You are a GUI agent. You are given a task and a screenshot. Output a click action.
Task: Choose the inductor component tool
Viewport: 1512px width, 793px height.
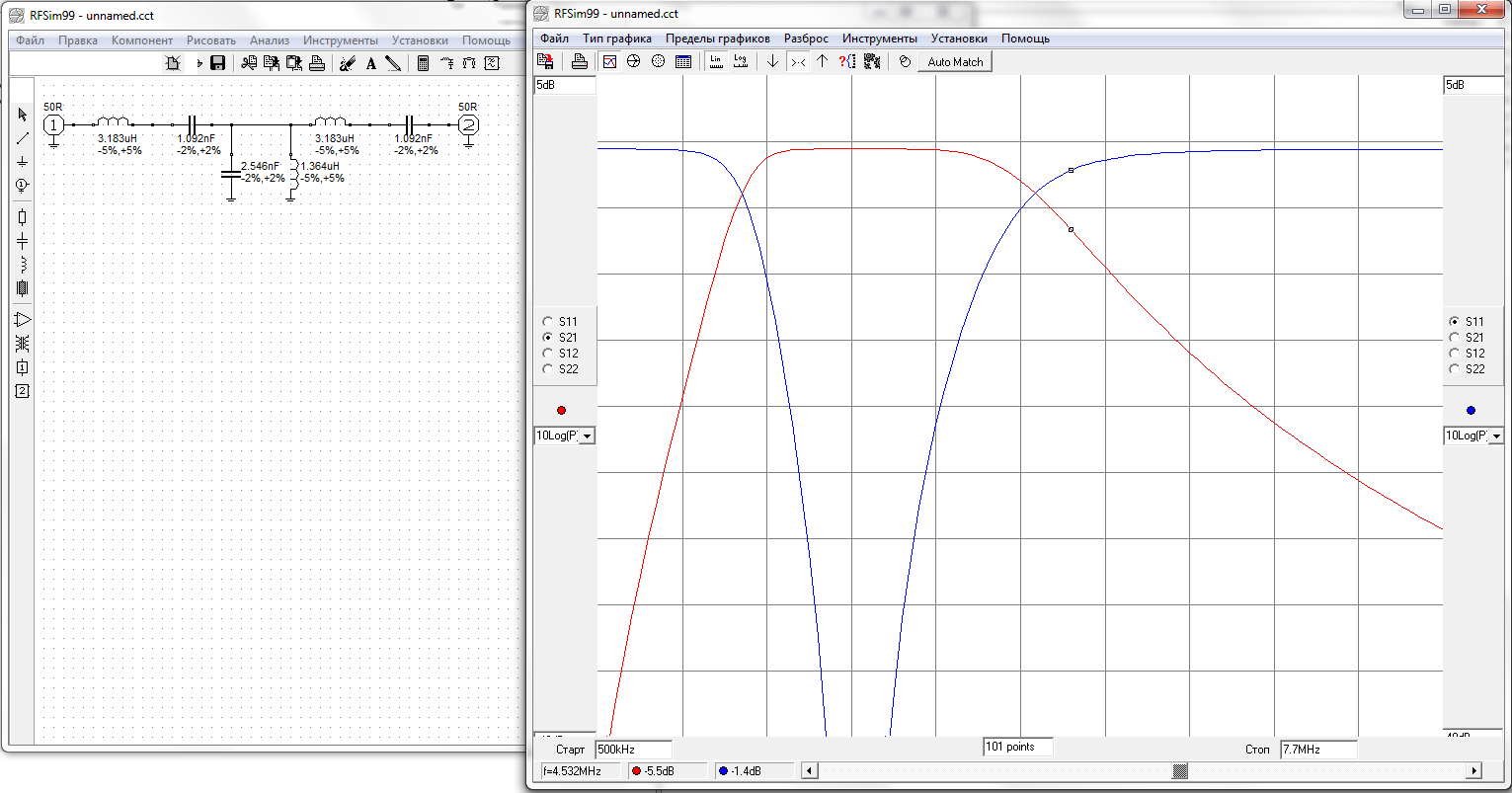click(23, 265)
